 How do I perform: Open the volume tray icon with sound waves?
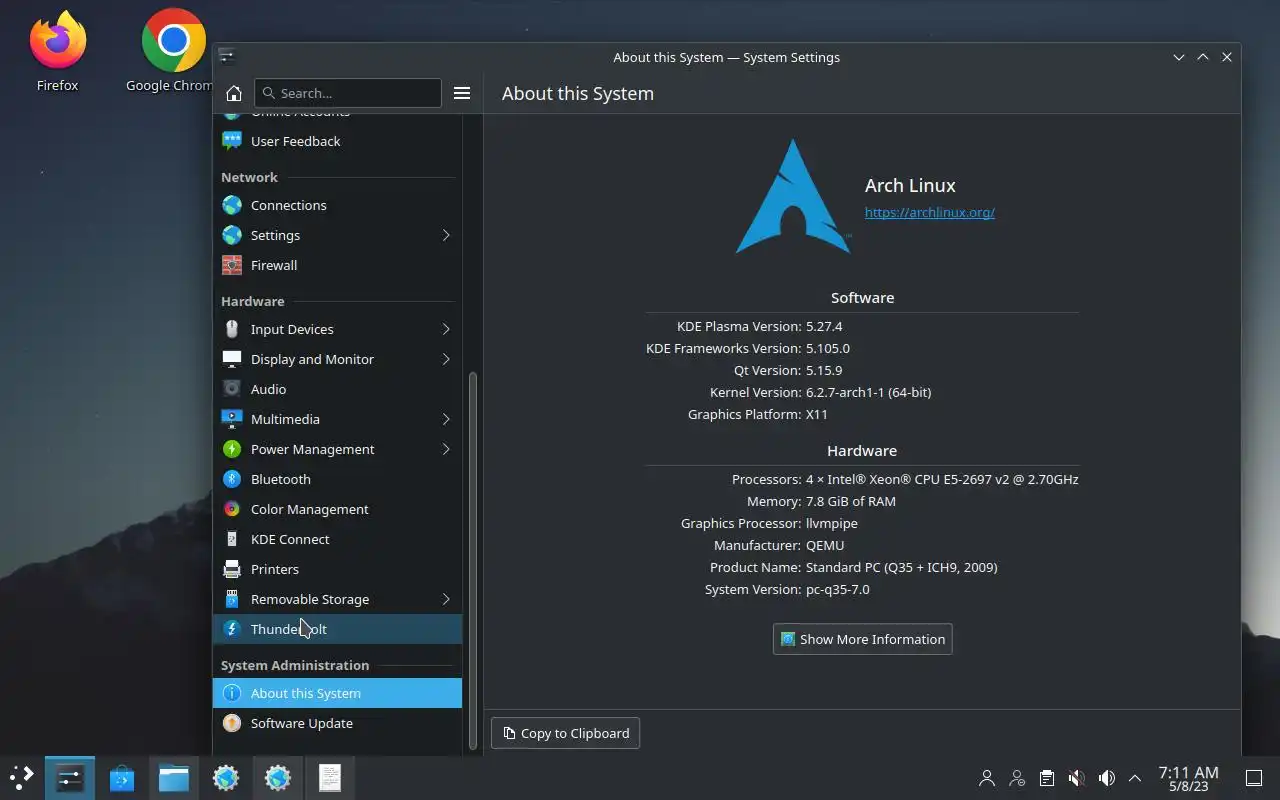coord(1106,777)
